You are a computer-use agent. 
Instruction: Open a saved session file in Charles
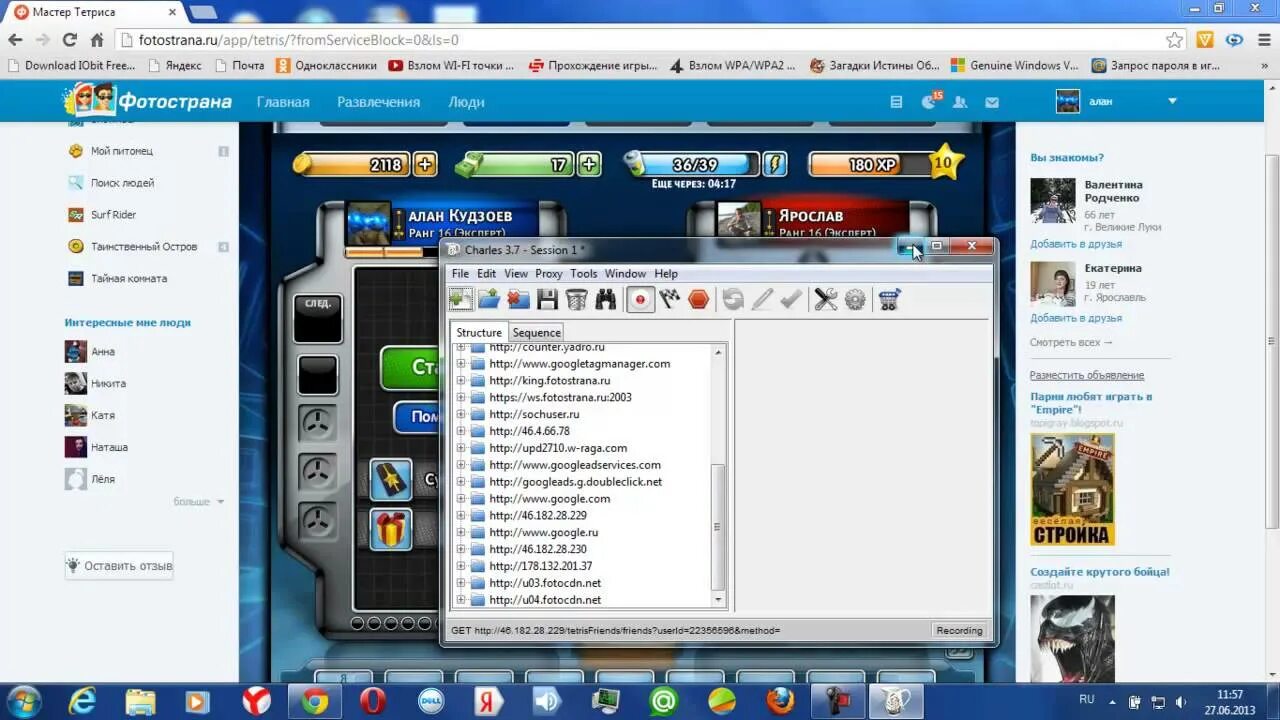coord(489,299)
